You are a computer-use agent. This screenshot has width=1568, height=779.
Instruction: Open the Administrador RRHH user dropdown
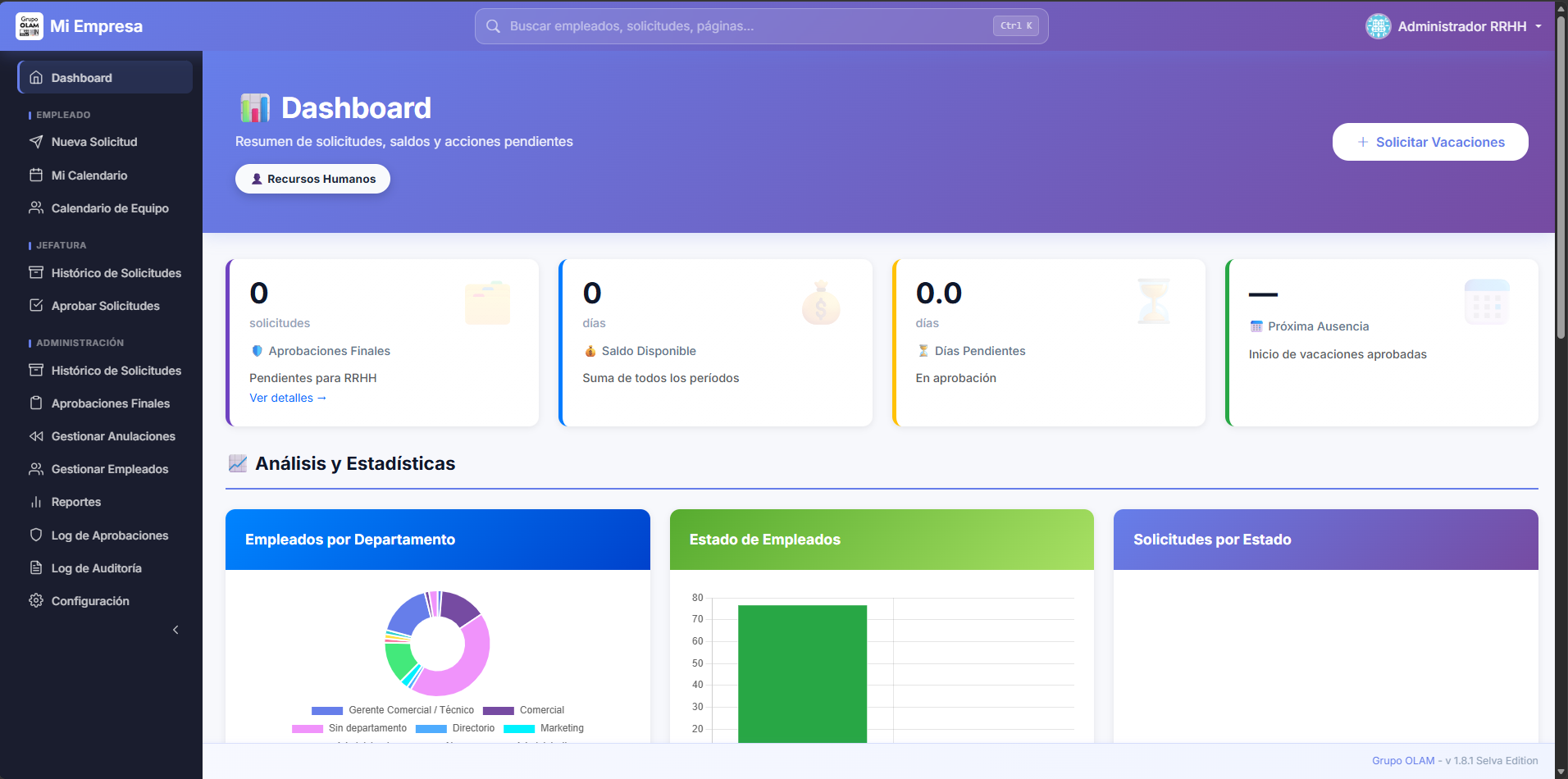click(1453, 26)
